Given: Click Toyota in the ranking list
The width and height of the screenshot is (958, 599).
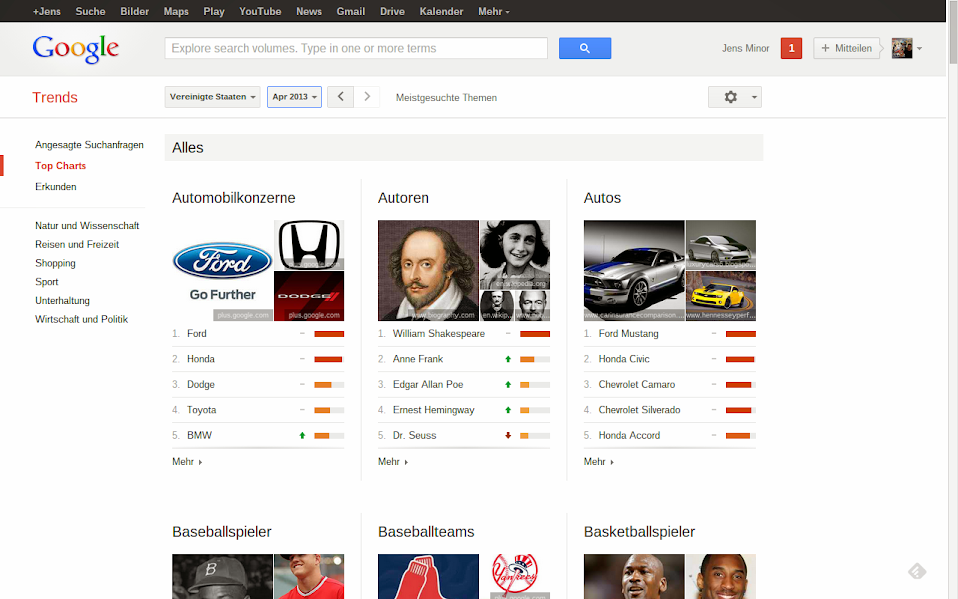Looking at the screenshot, I should click(202, 410).
